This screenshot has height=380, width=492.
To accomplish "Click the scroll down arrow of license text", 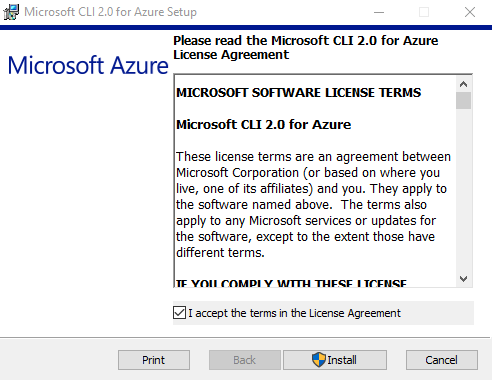I will [463, 279].
